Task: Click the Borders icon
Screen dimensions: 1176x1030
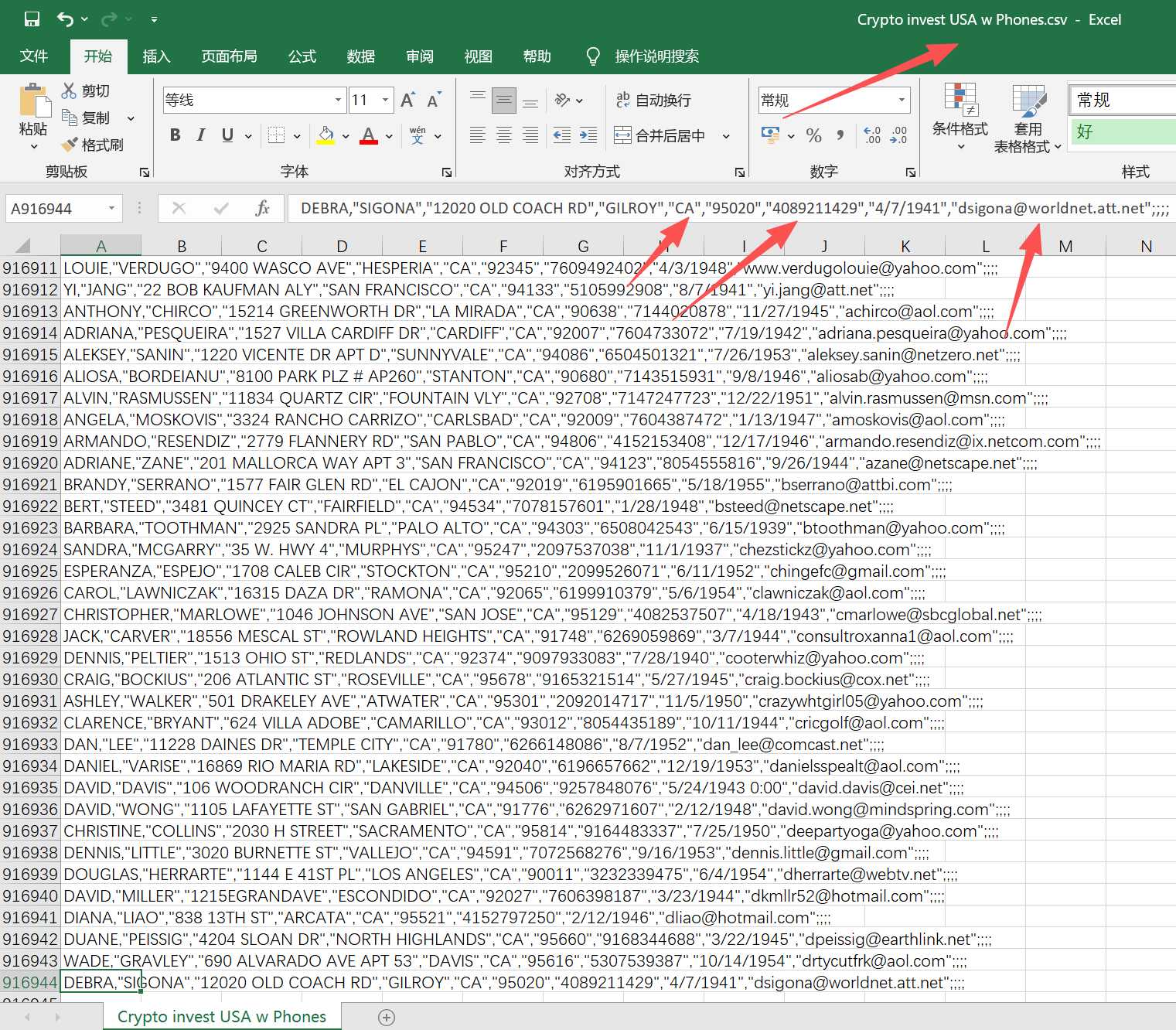Action: [276, 135]
